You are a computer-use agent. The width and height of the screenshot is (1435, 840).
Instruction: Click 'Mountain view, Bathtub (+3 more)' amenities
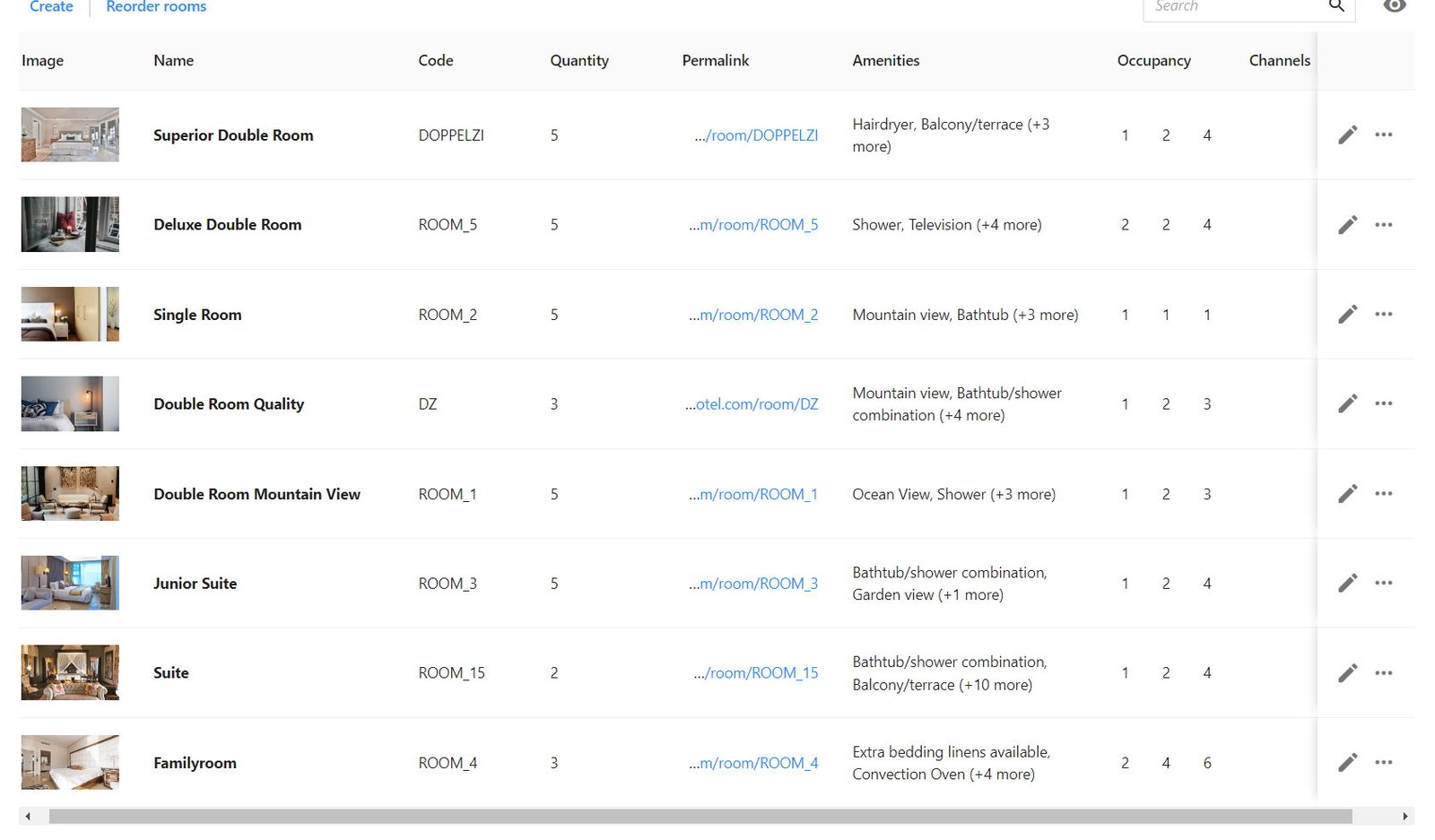click(965, 315)
